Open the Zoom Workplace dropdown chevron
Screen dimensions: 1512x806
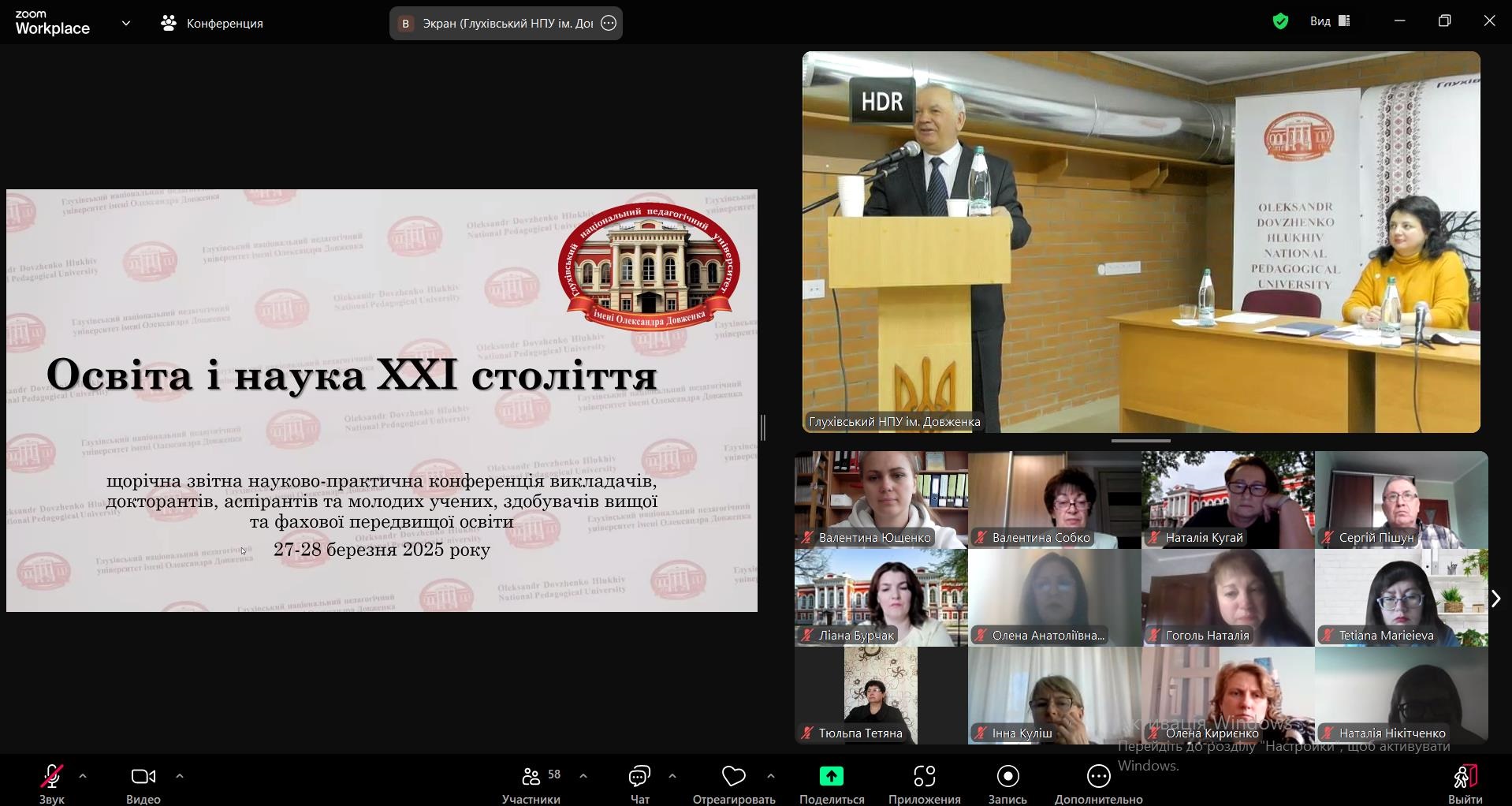(x=126, y=24)
